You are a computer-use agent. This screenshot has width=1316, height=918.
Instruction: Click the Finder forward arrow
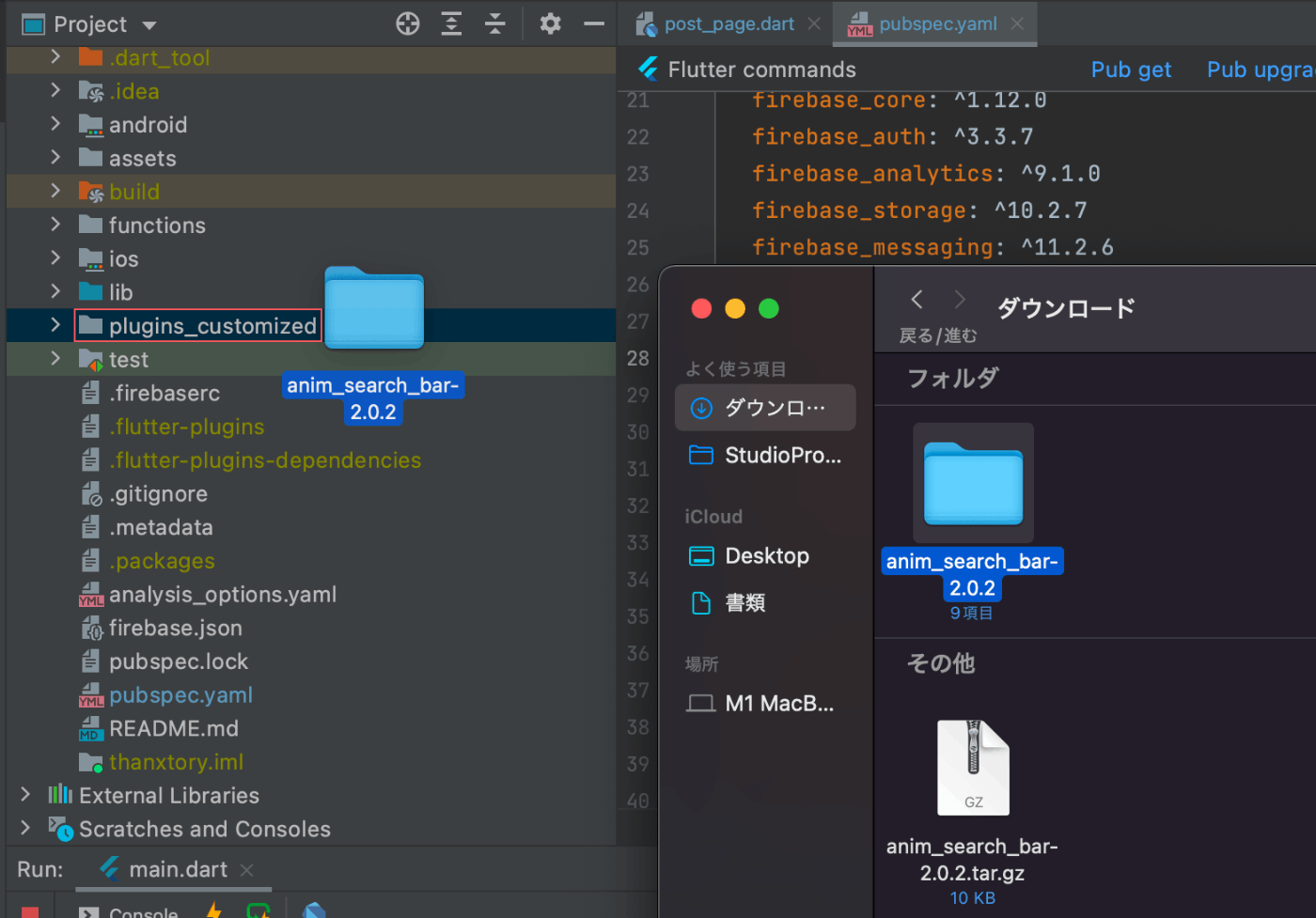(959, 300)
